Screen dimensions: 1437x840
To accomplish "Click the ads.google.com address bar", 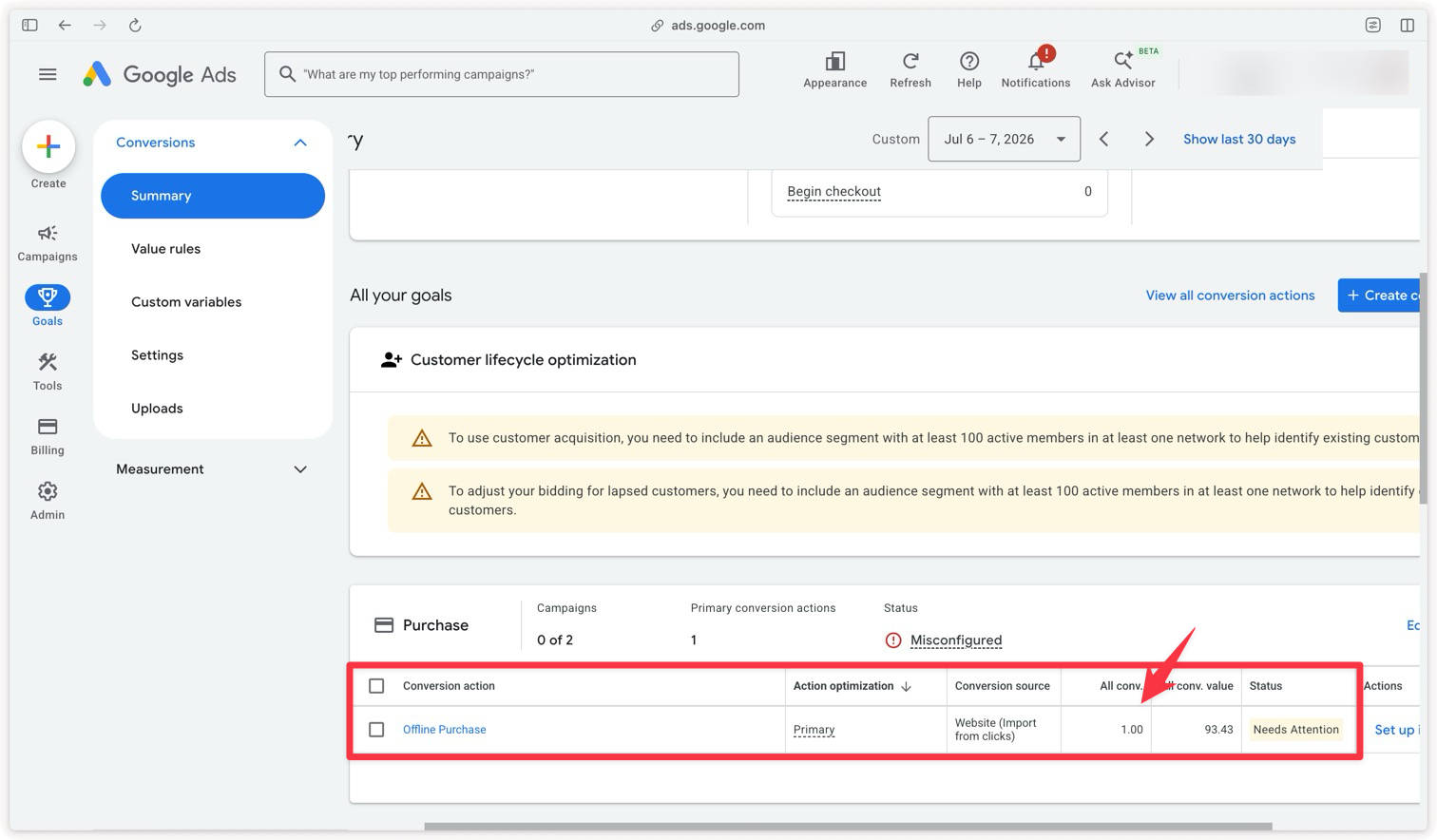I will tap(708, 26).
